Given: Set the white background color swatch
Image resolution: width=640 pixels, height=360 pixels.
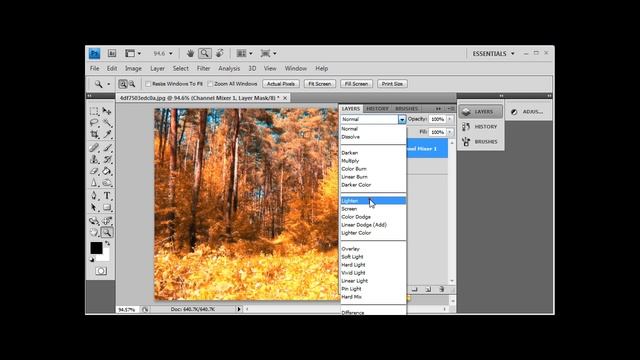Looking at the screenshot, I should point(105,257).
